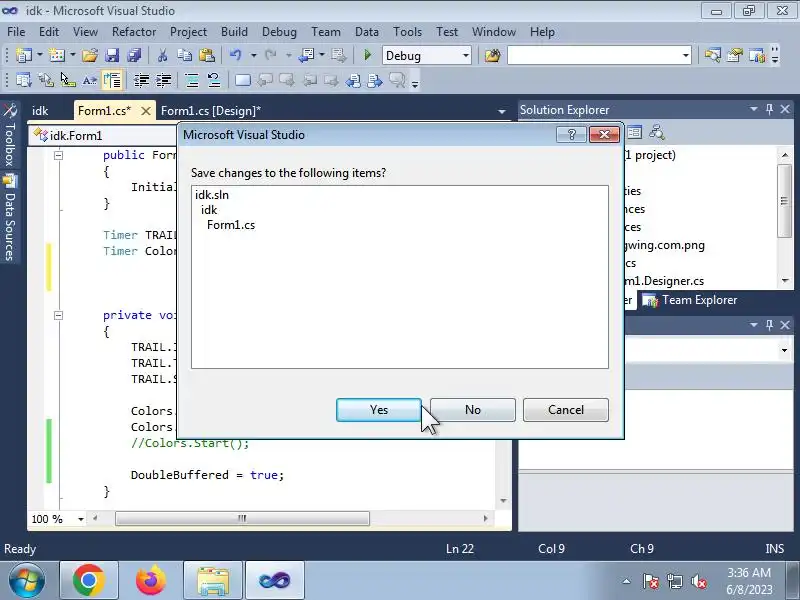
Task: Open the File menu
Action: [16, 32]
